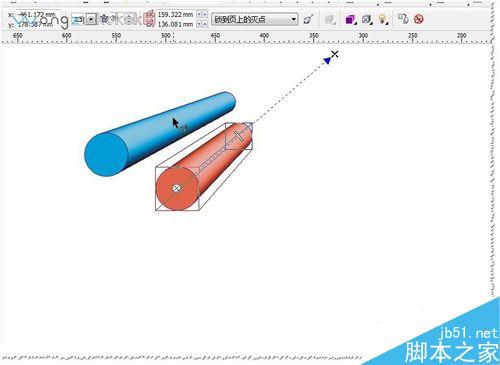Toggle page or object vanishing point icon
Image resolution: width=500 pixels, height=365 pixels.
308,19
